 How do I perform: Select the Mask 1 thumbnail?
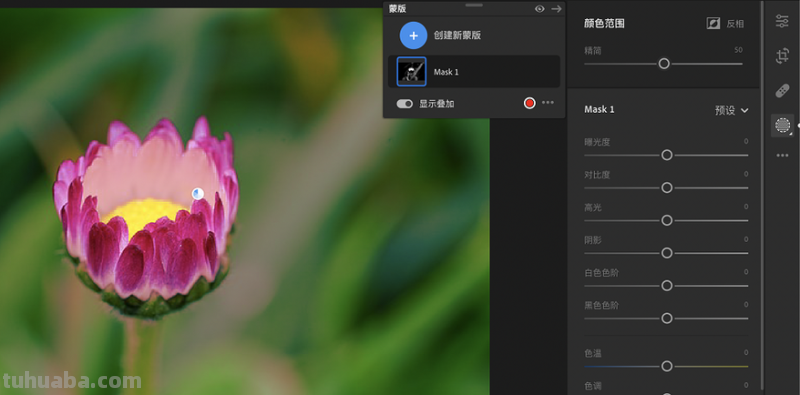[x=411, y=71]
